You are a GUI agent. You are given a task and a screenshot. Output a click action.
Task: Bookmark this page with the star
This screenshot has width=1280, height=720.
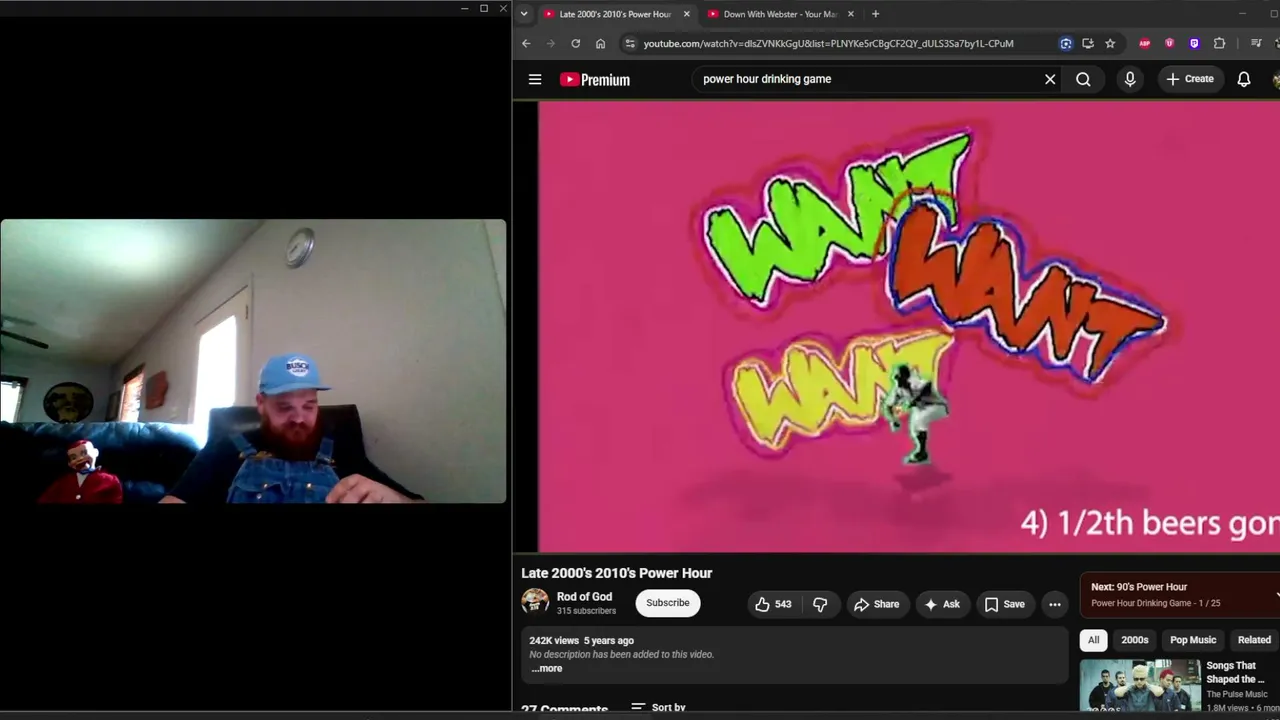click(x=1110, y=43)
